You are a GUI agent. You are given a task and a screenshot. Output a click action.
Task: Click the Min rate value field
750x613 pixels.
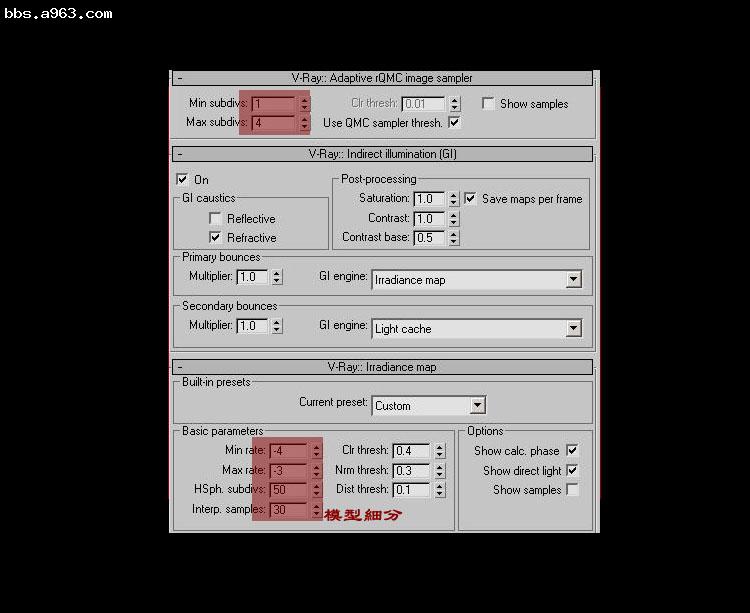(288, 450)
